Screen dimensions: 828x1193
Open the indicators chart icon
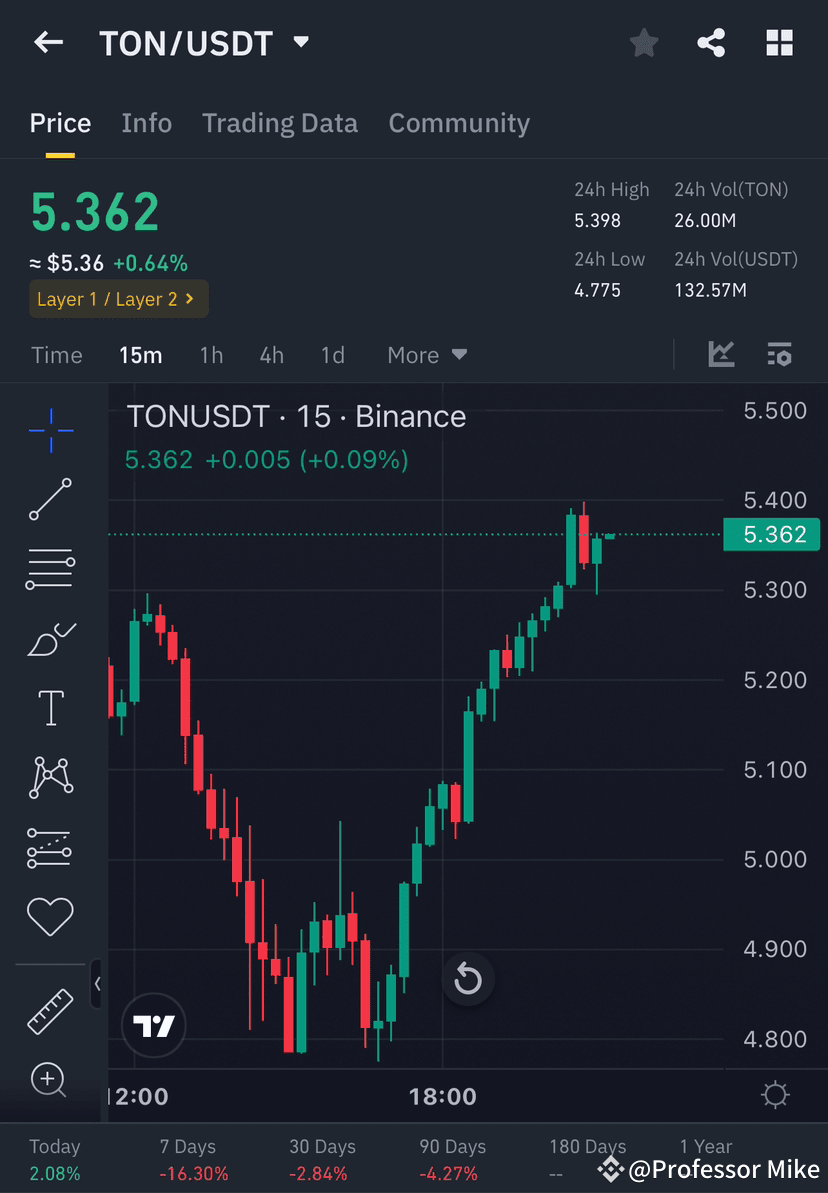721,354
